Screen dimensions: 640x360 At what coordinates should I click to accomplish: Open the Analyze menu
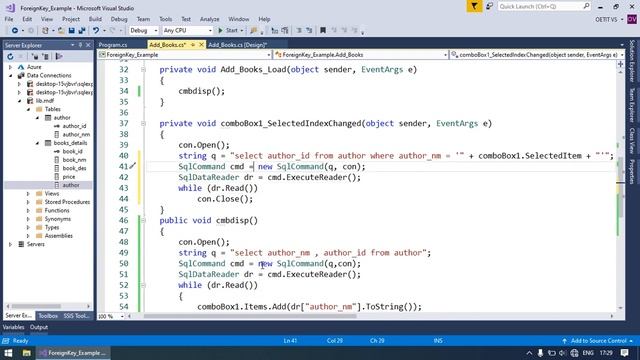point(210,19)
